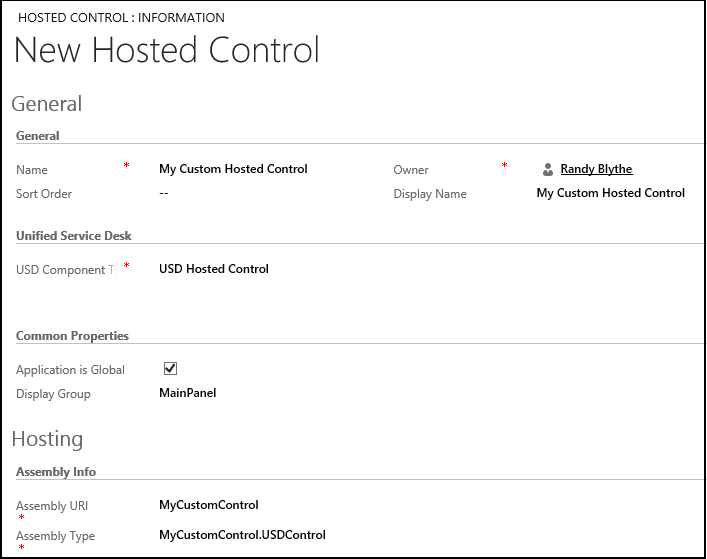This screenshot has height=559, width=707.
Task: Collapse the Hosting tab heading
Action: point(47,439)
